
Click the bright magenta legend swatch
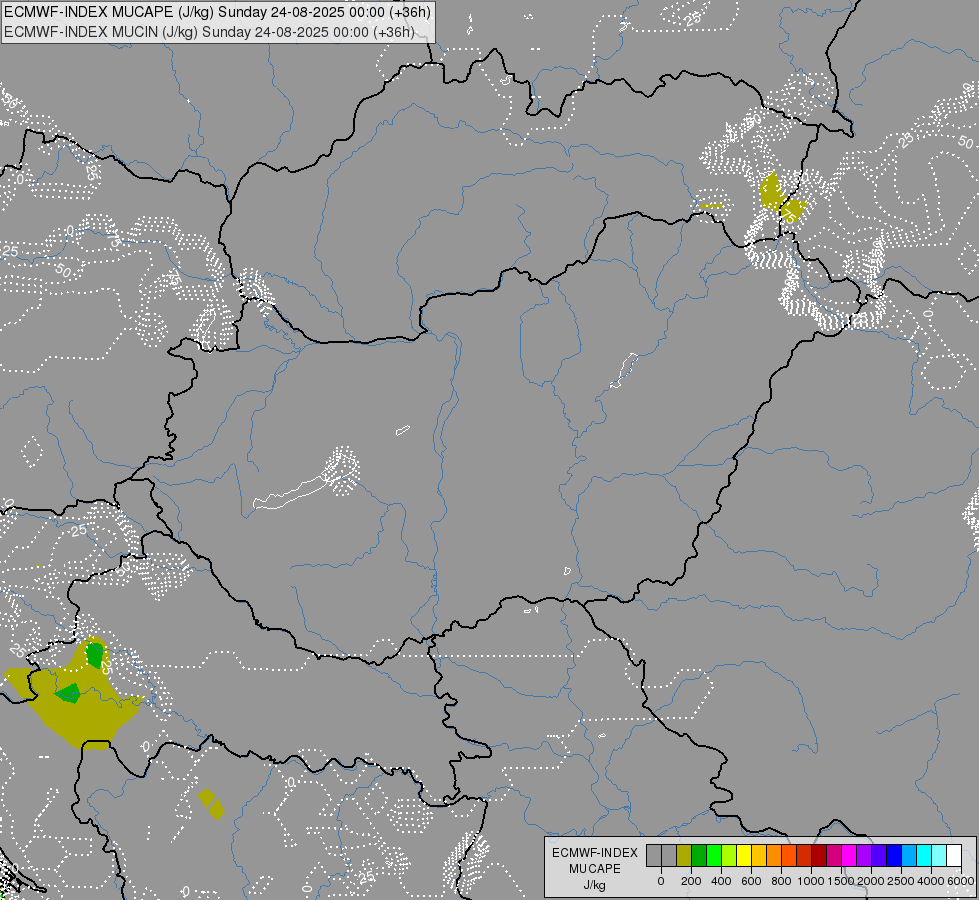849,855
